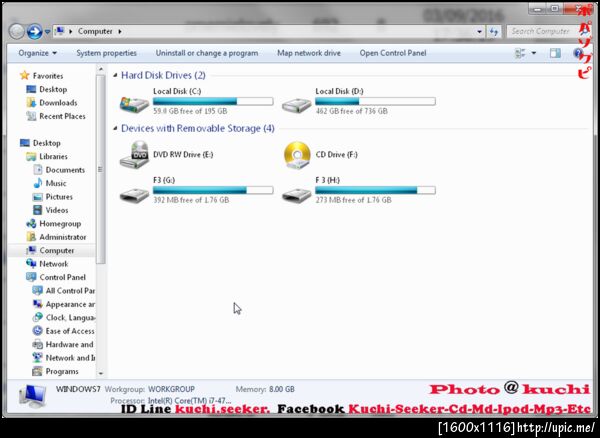Select the CD Drive (F:) icon
Image resolution: width=600 pixels, height=438 pixels.
(297, 155)
